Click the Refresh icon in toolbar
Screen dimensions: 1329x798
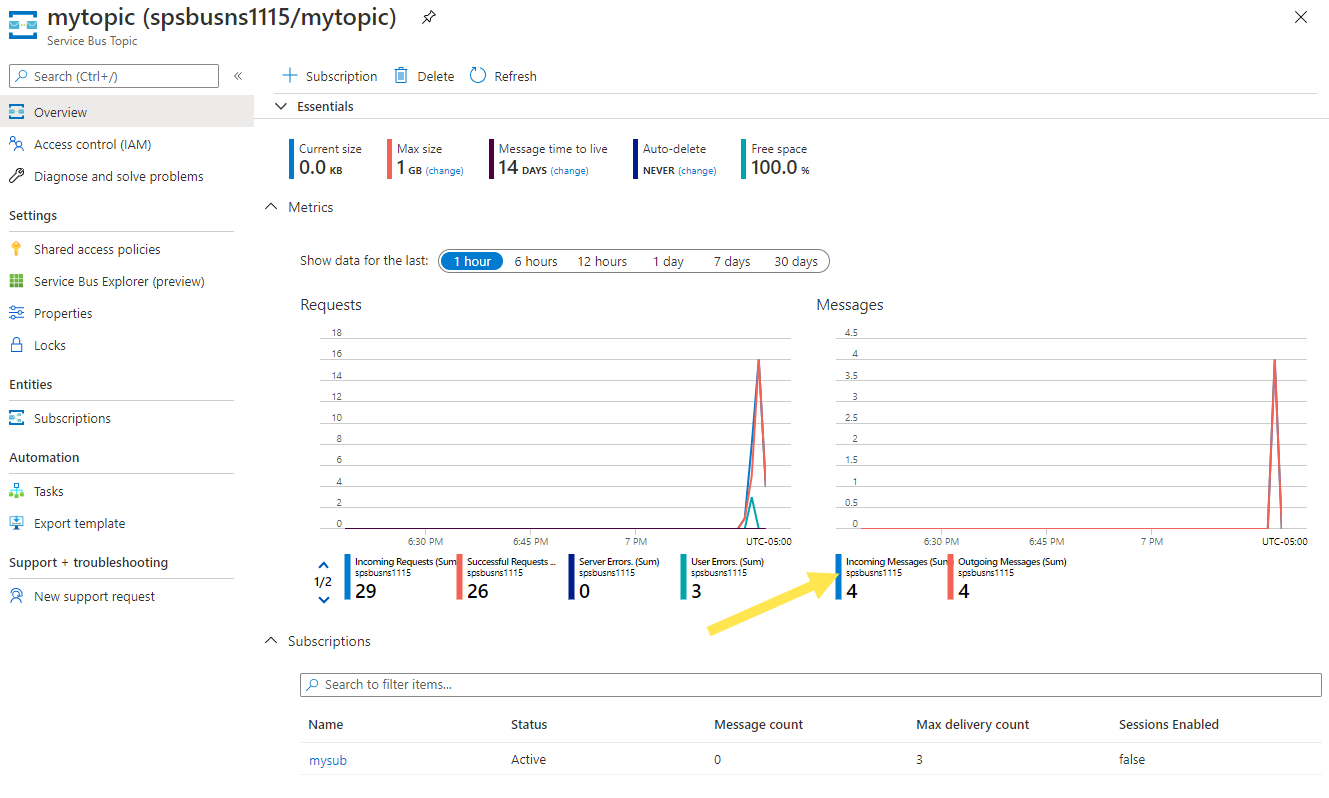[x=478, y=76]
